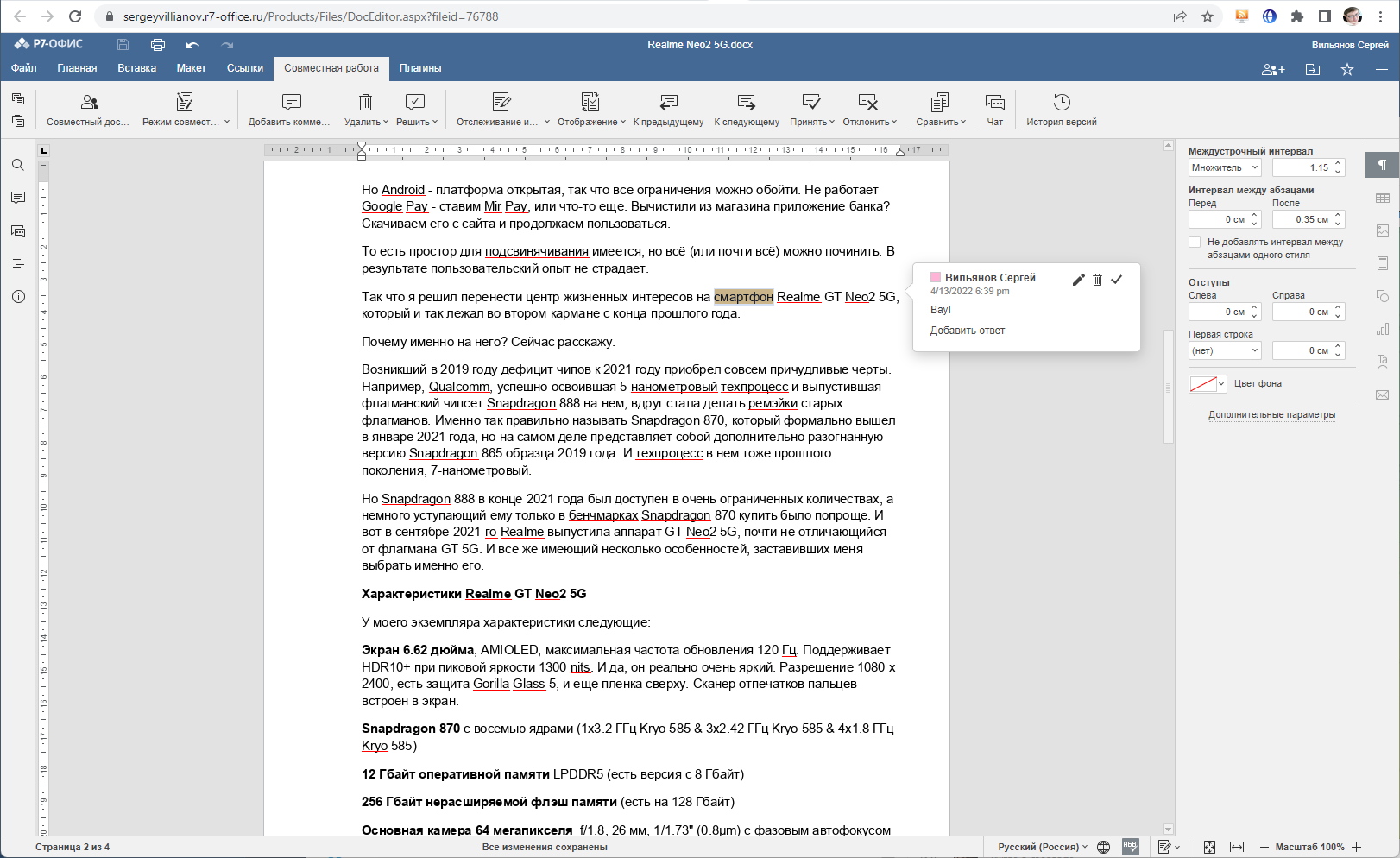This screenshot has width=1400, height=858.
Task: Open the Чат panel
Action: click(994, 110)
